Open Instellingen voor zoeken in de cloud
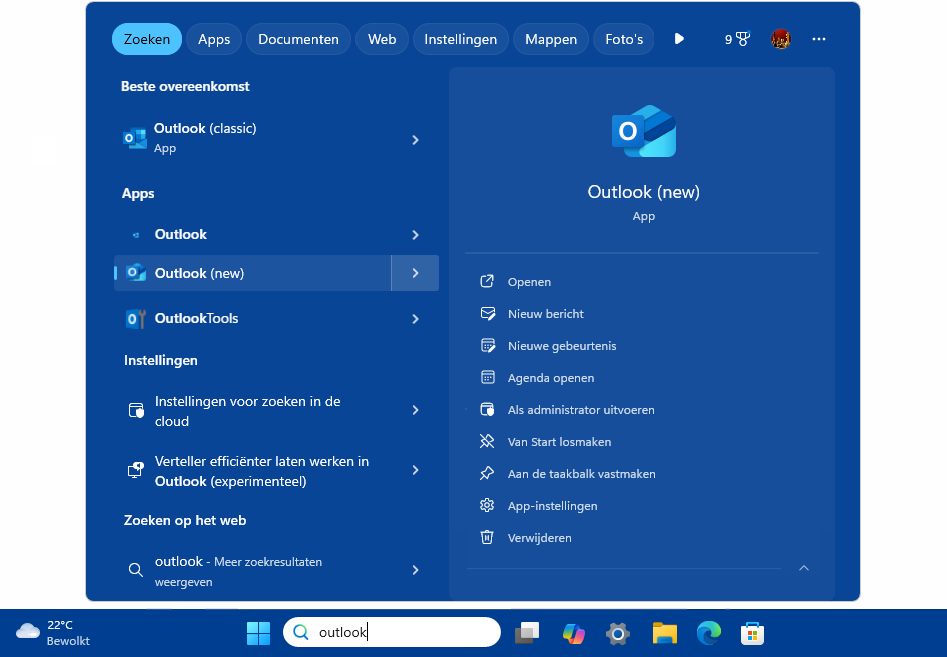Viewport: 947px width, 657px height. (x=252, y=411)
